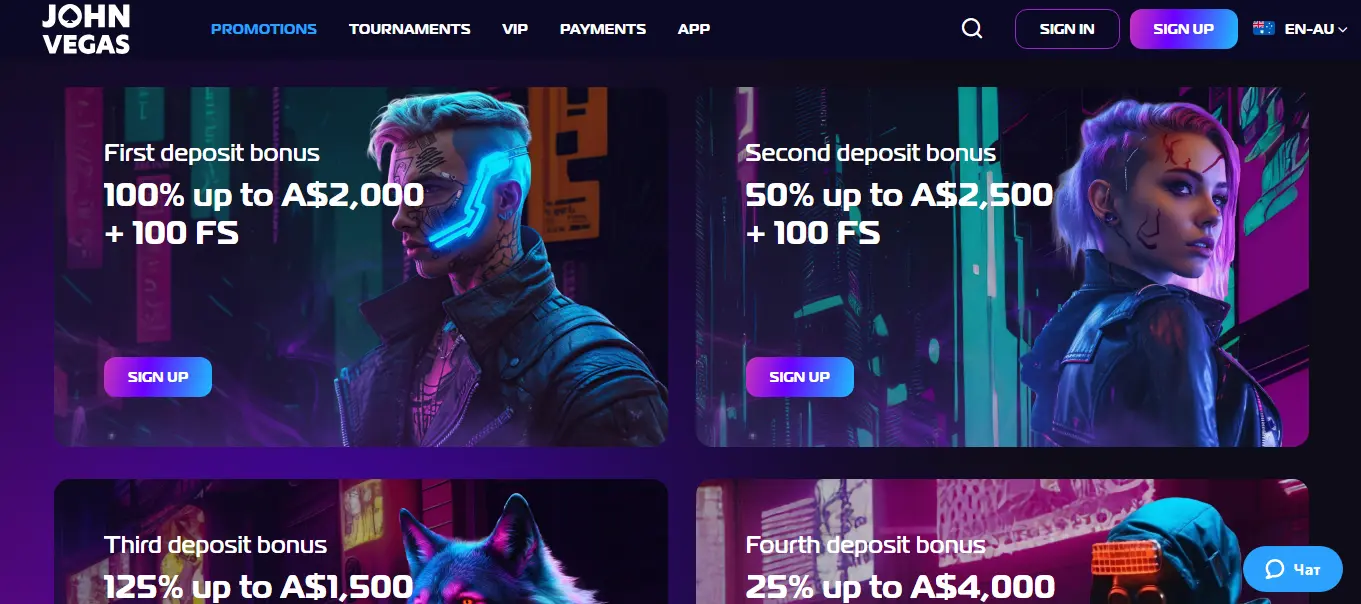
Task: Sign up for second deposit bonus
Action: 800,377
